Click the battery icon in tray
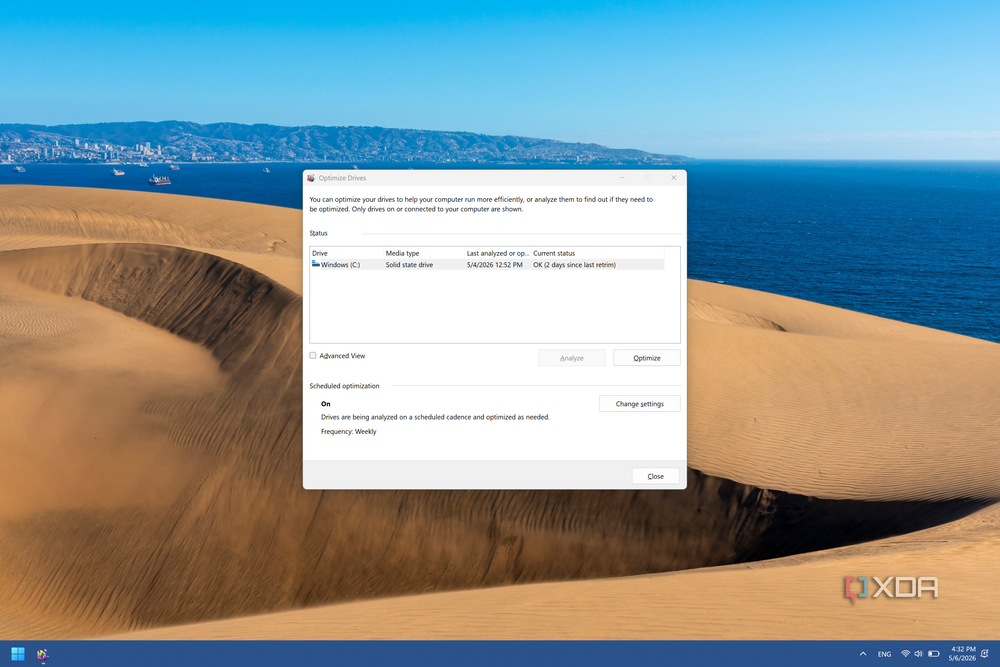Image resolution: width=1000 pixels, height=667 pixels. pyautogui.click(x=934, y=654)
